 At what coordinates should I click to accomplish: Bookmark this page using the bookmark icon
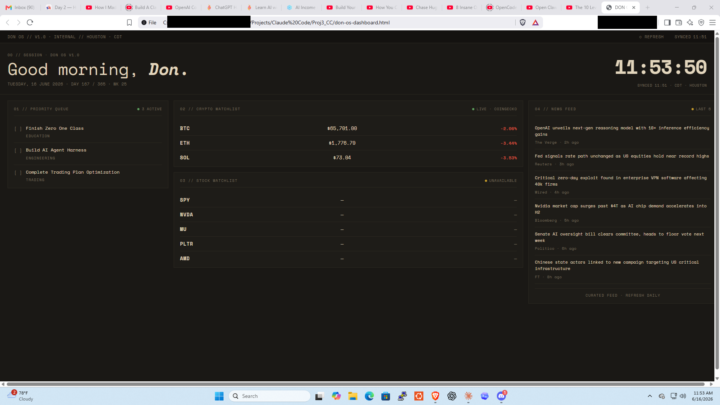(x=129, y=22)
